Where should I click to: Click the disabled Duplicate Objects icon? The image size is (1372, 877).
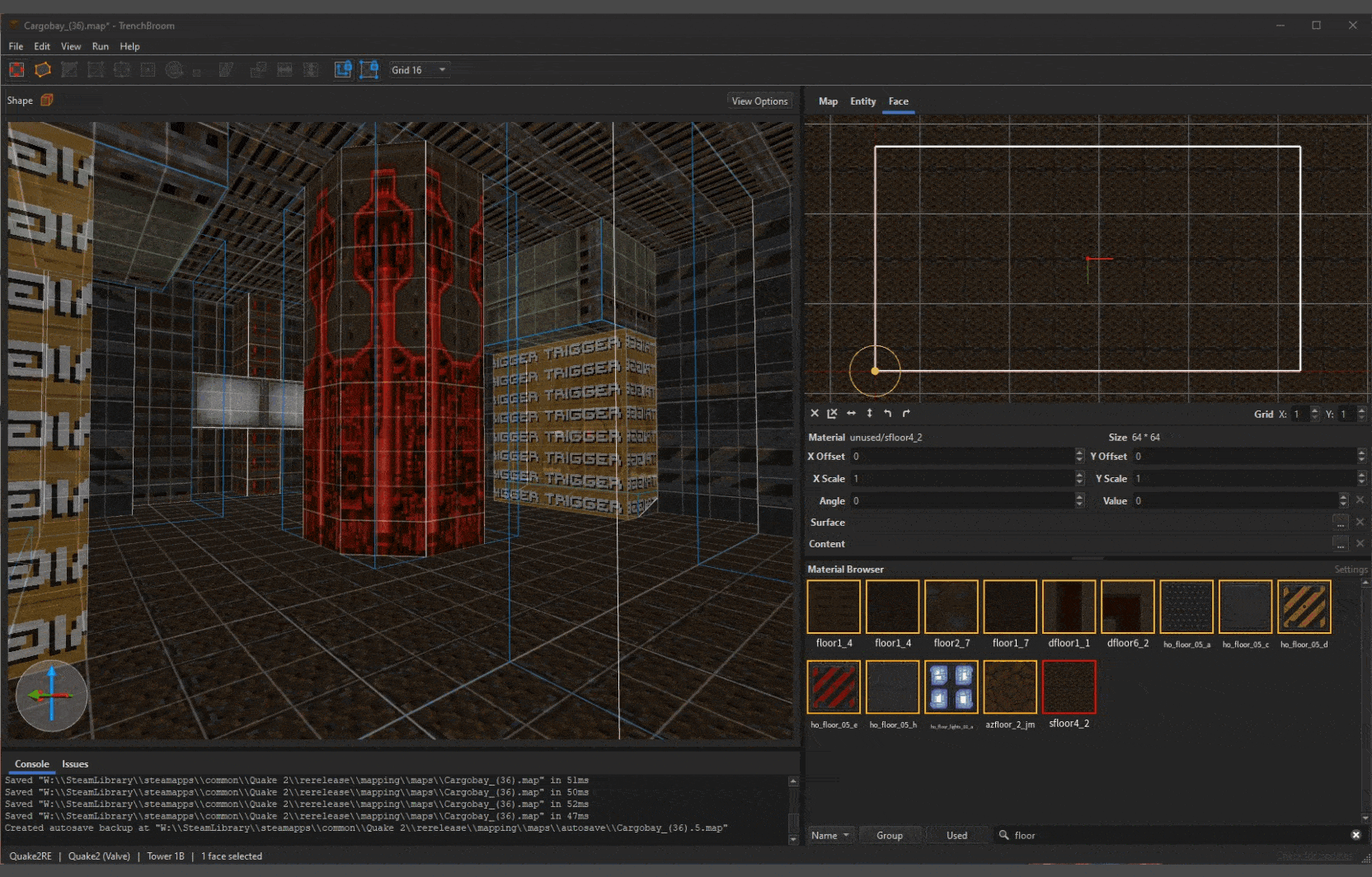pos(258,70)
